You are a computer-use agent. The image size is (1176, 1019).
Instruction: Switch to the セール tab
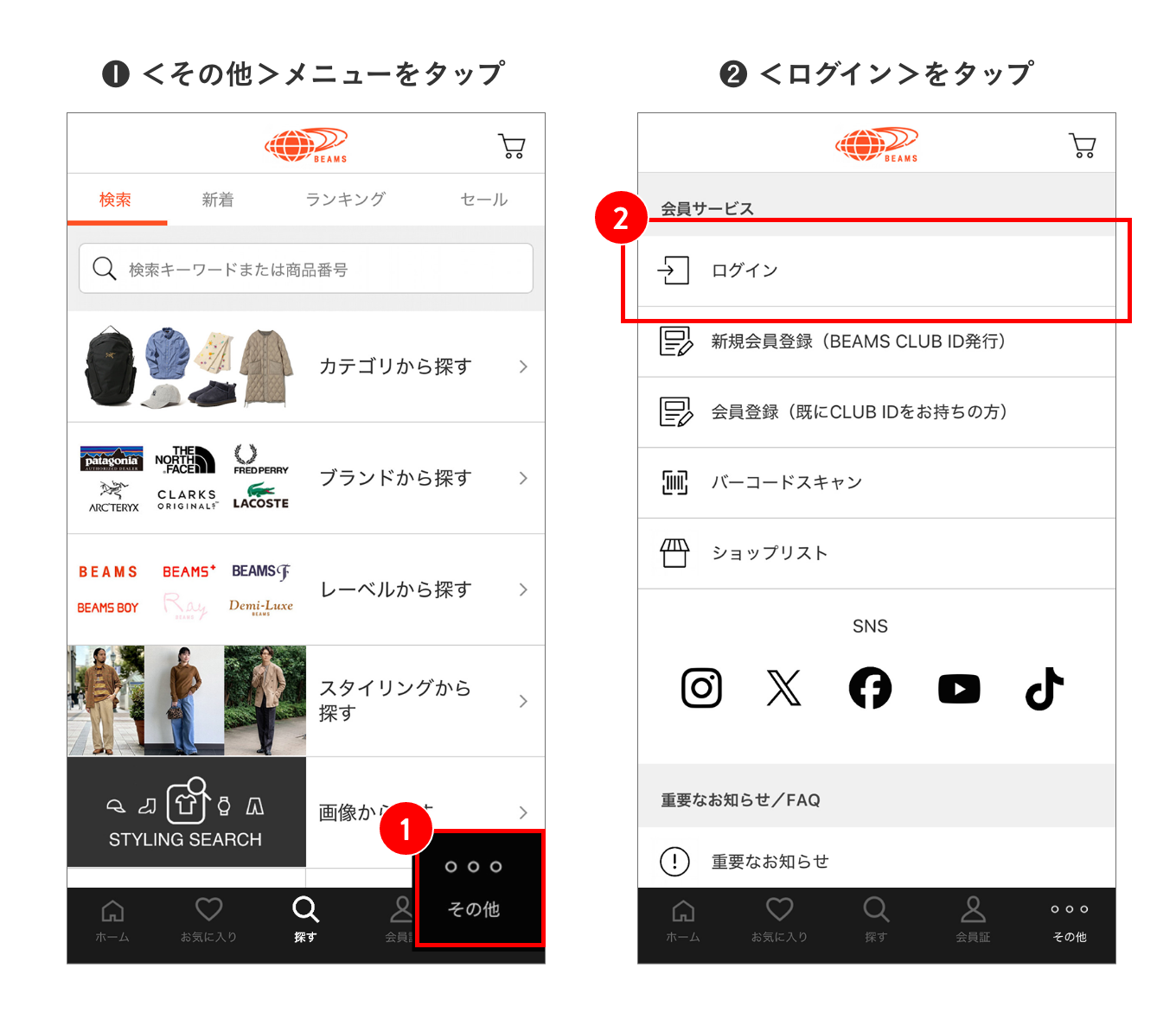[484, 200]
